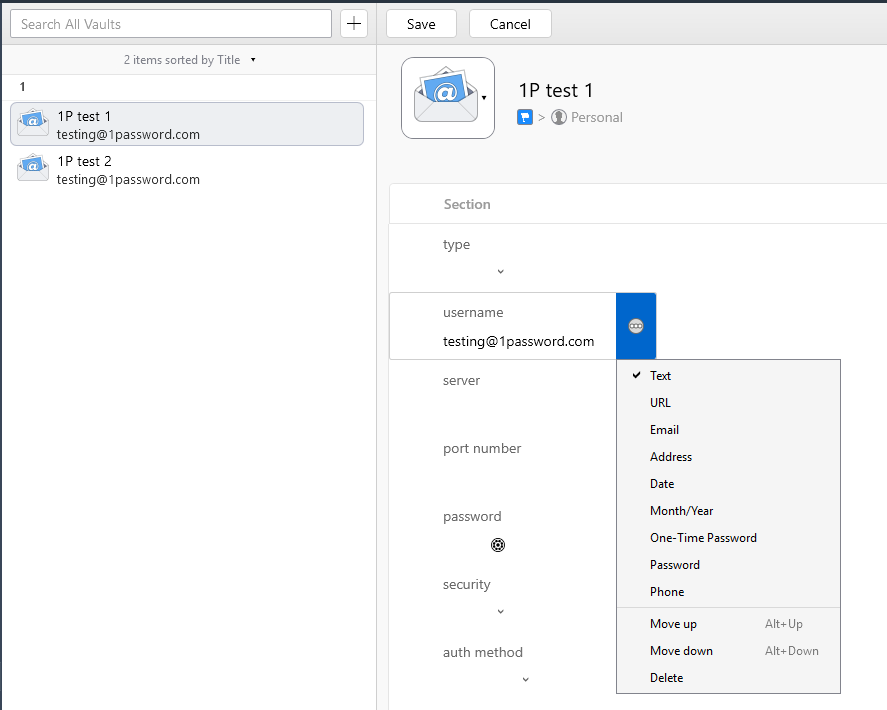Select 1P test 2 in item list
The height and width of the screenshot is (710, 887).
[187, 170]
